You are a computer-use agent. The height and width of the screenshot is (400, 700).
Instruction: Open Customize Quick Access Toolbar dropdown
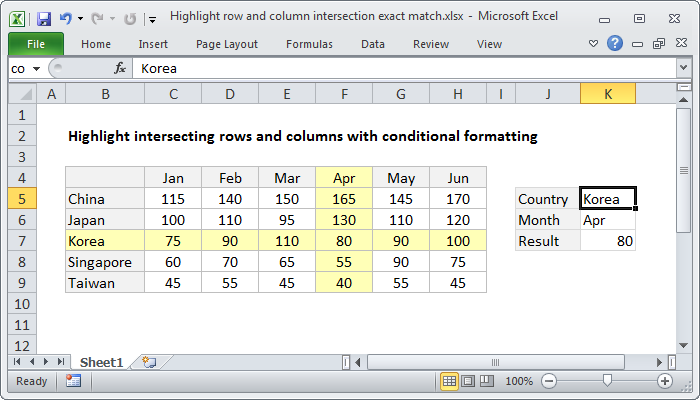152,19
